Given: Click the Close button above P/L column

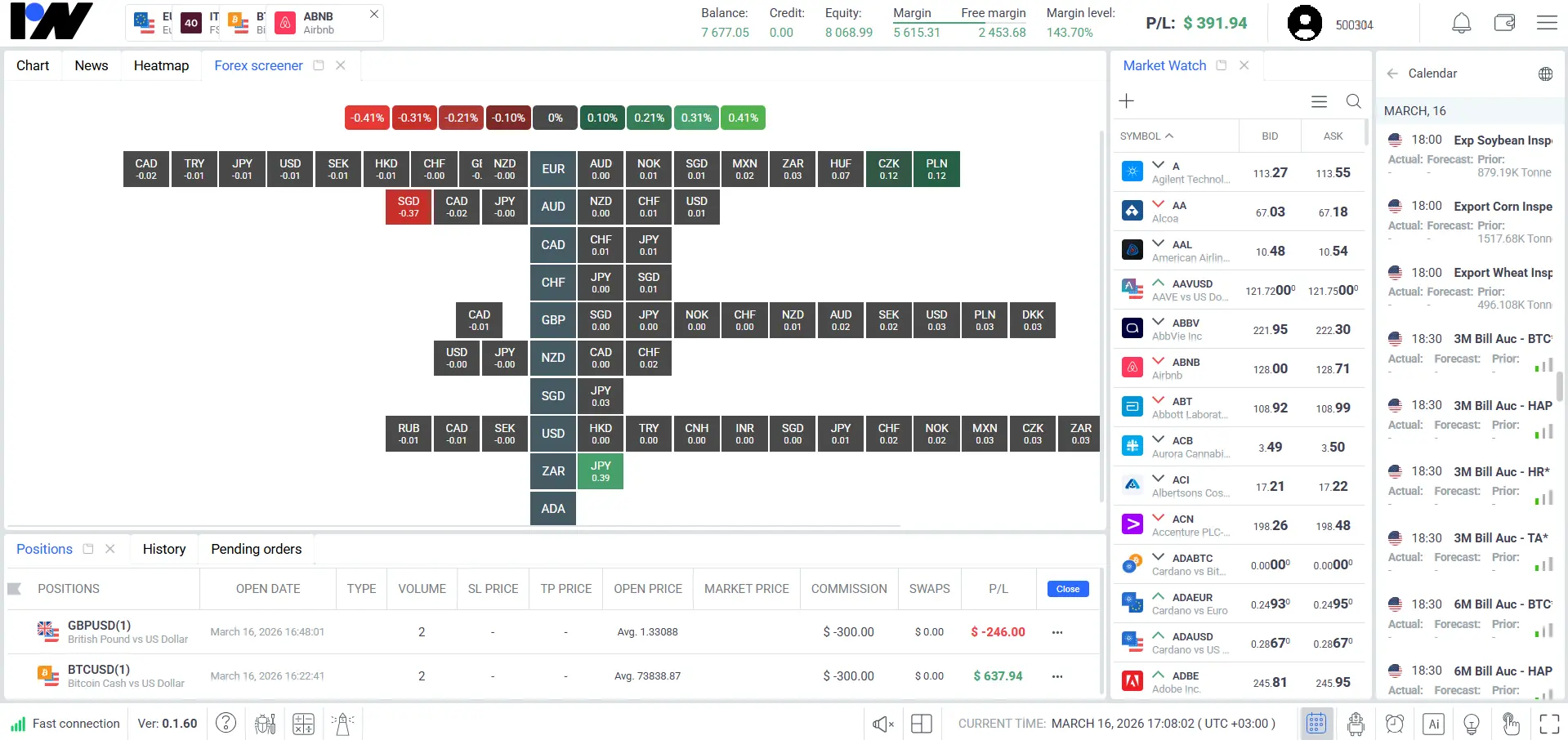Looking at the screenshot, I should (1067, 588).
